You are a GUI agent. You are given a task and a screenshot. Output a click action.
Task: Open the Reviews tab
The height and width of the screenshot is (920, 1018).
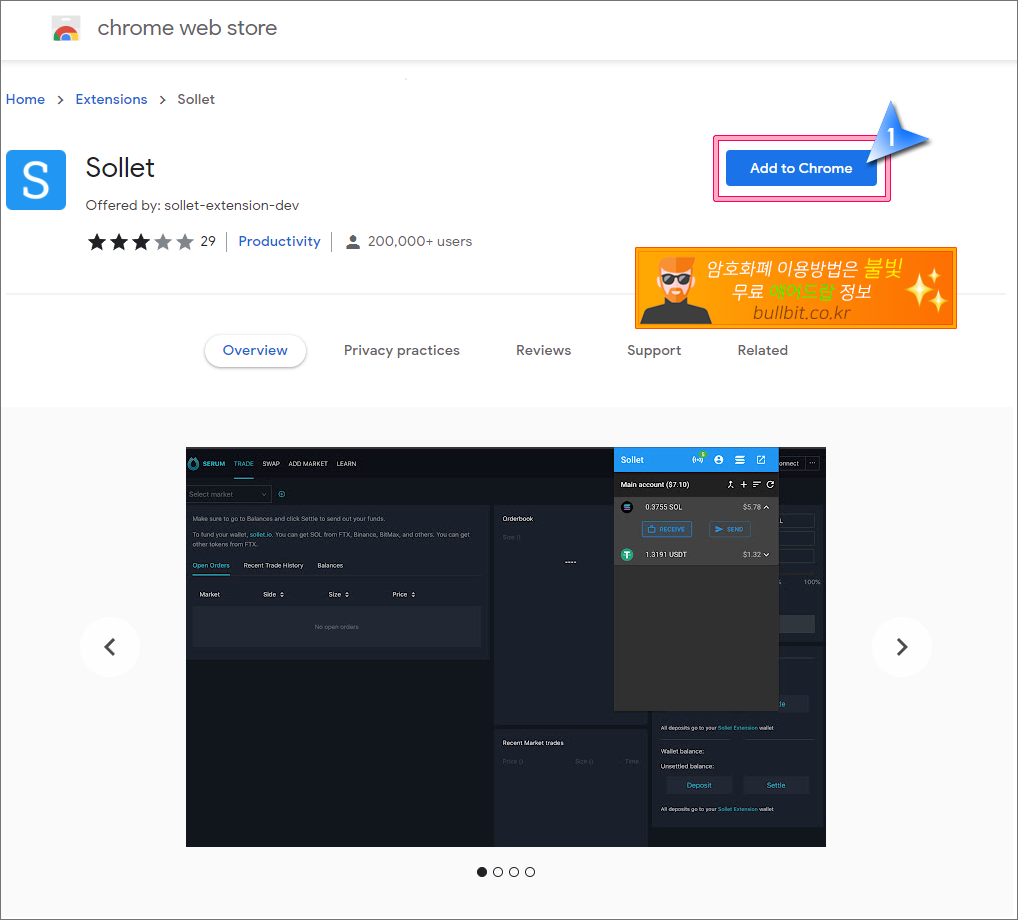click(x=543, y=351)
